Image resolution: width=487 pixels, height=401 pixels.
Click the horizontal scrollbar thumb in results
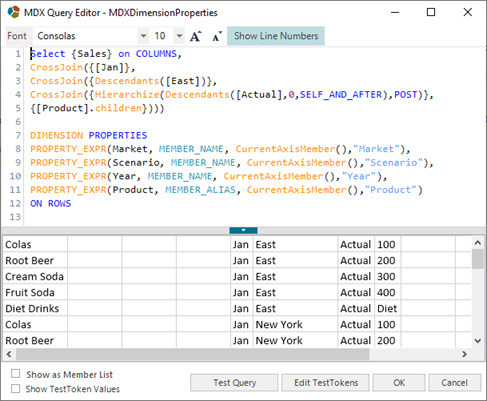pyautogui.click(x=193, y=354)
